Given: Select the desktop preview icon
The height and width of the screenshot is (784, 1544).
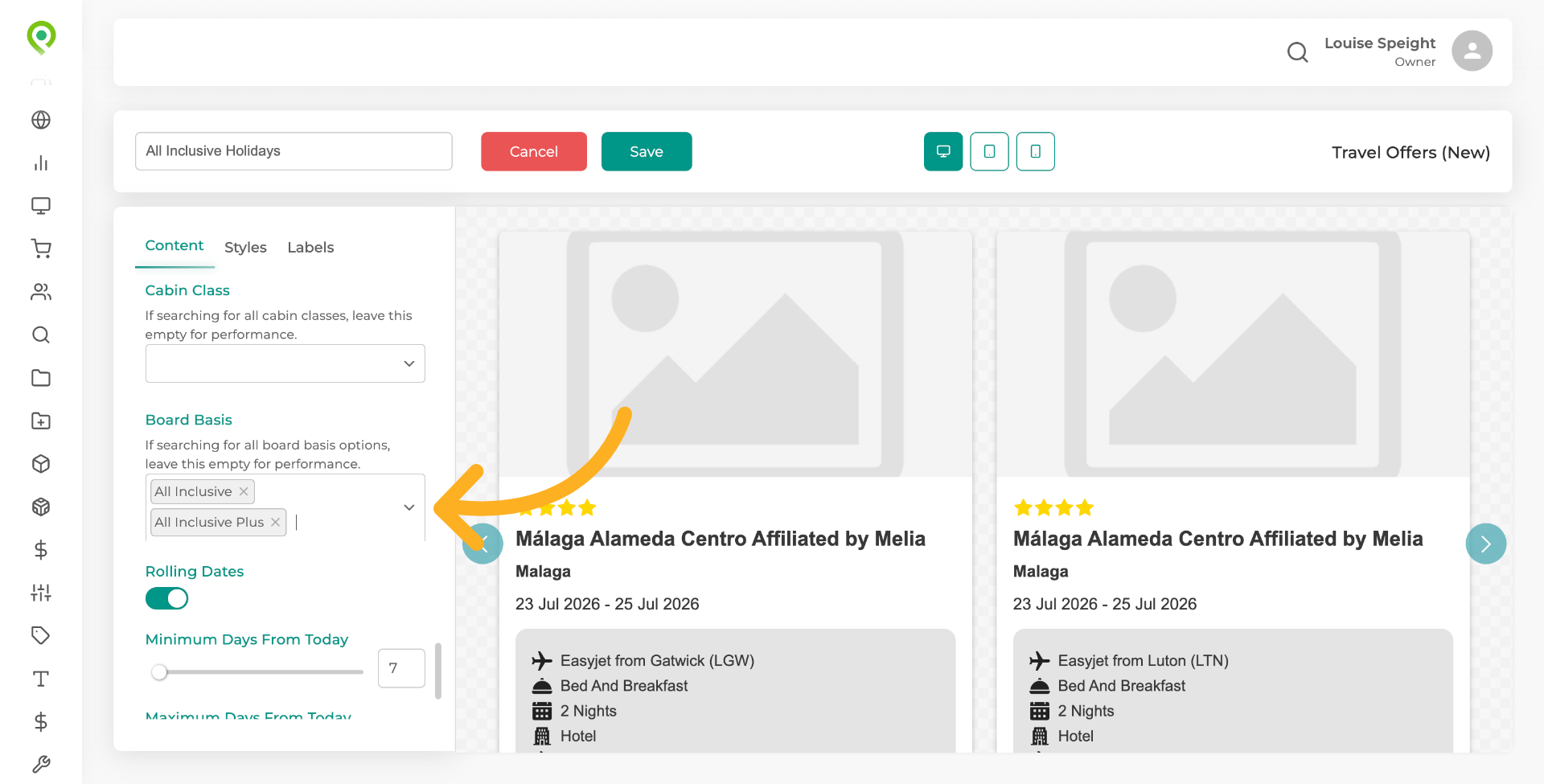Looking at the screenshot, I should (943, 151).
